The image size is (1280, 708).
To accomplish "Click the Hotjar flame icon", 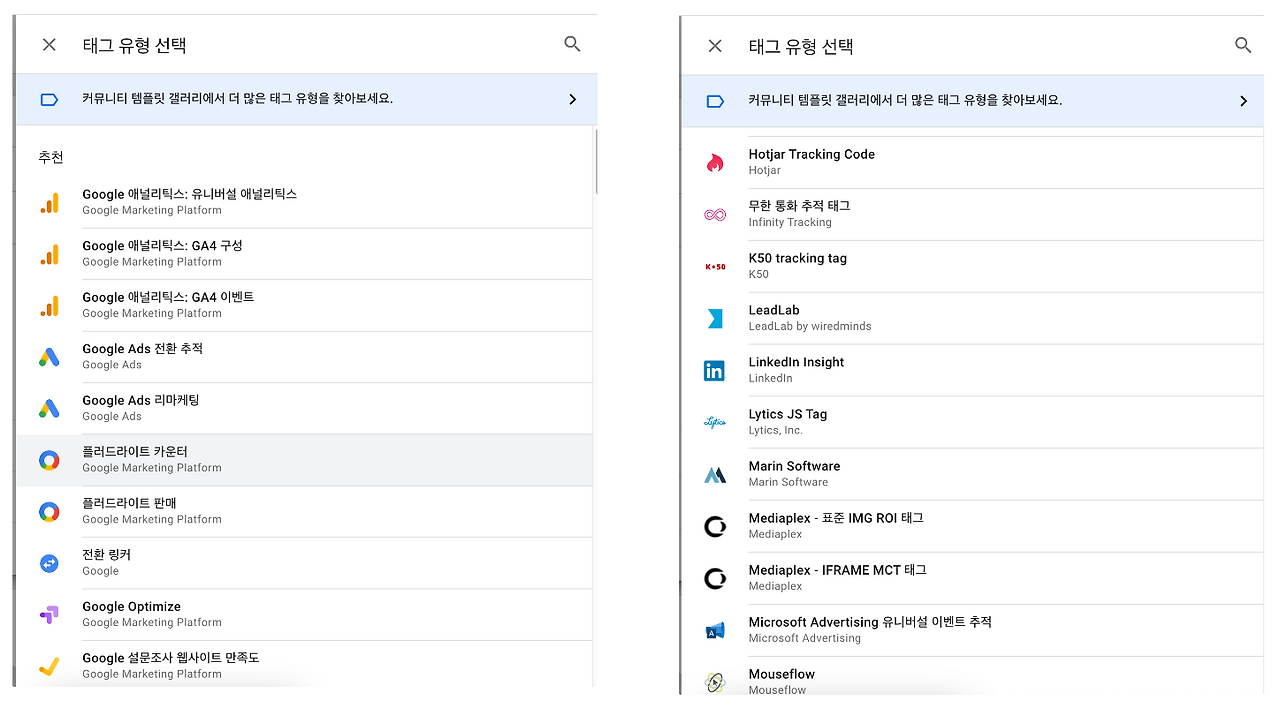I will (x=715, y=162).
